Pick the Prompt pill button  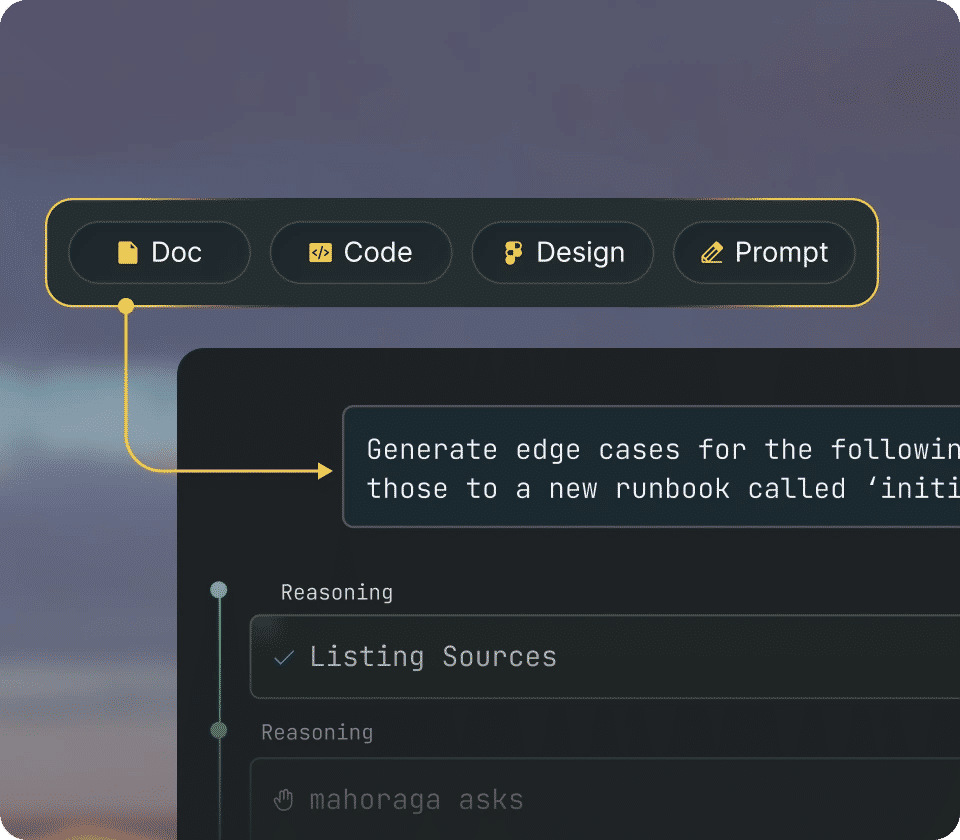click(763, 252)
